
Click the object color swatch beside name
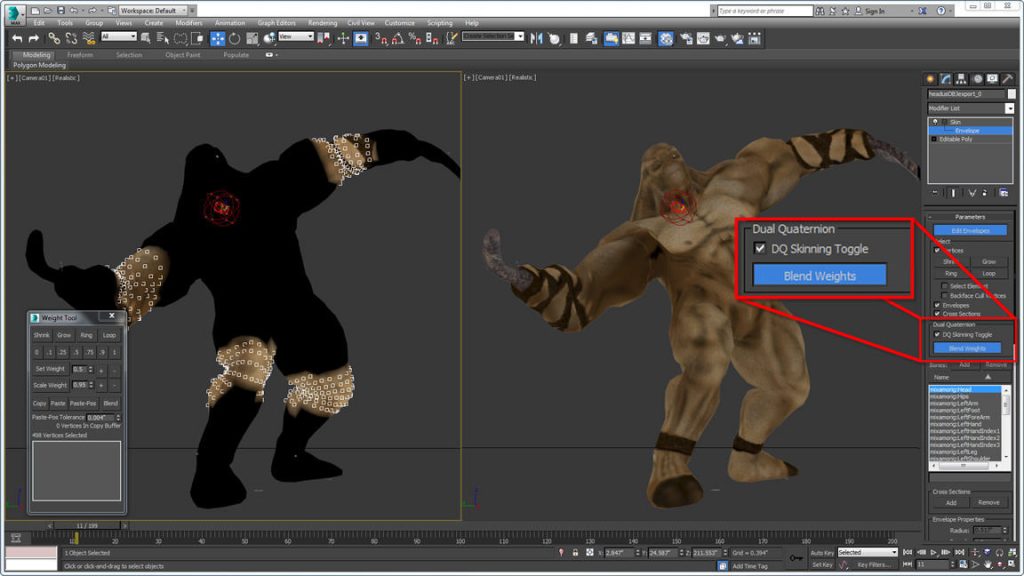(1011, 93)
